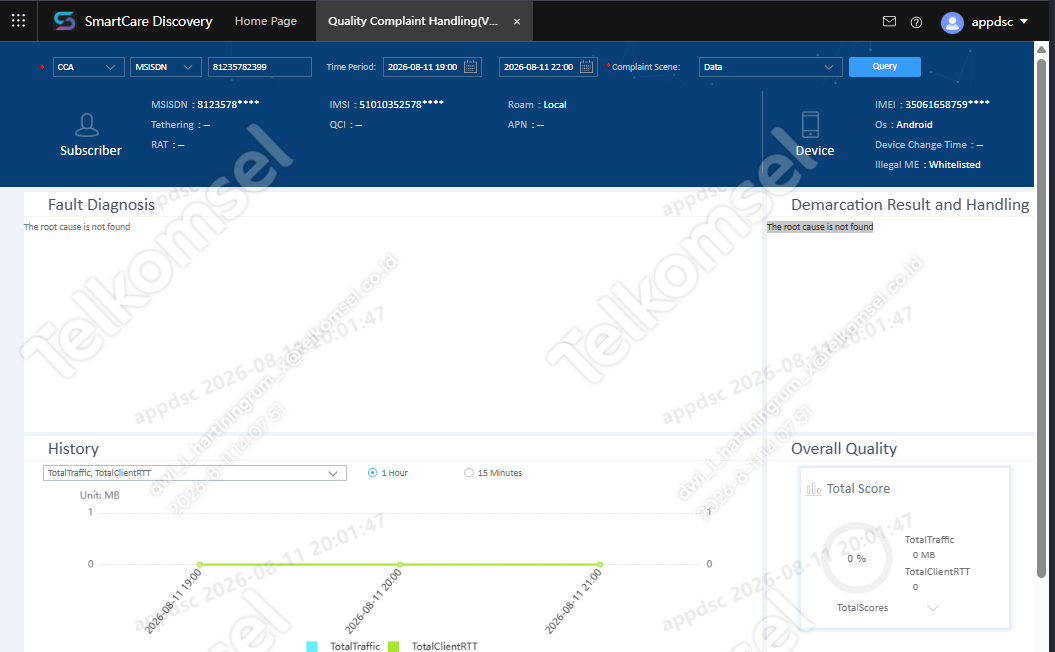
Task: Click the page vertical scrollbar
Action: pyautogui.click(x=1042, y=316)
